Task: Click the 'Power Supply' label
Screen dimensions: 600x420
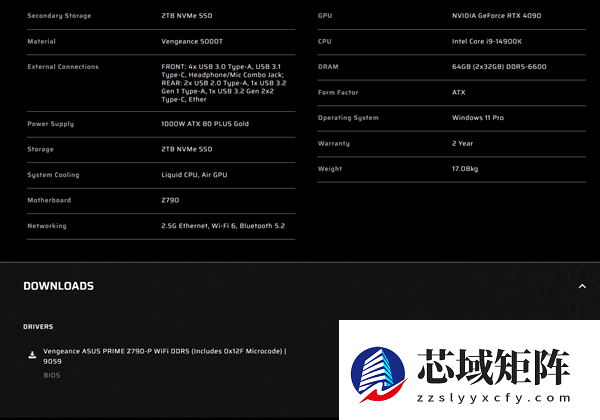Action: click(x=51, y=124)
